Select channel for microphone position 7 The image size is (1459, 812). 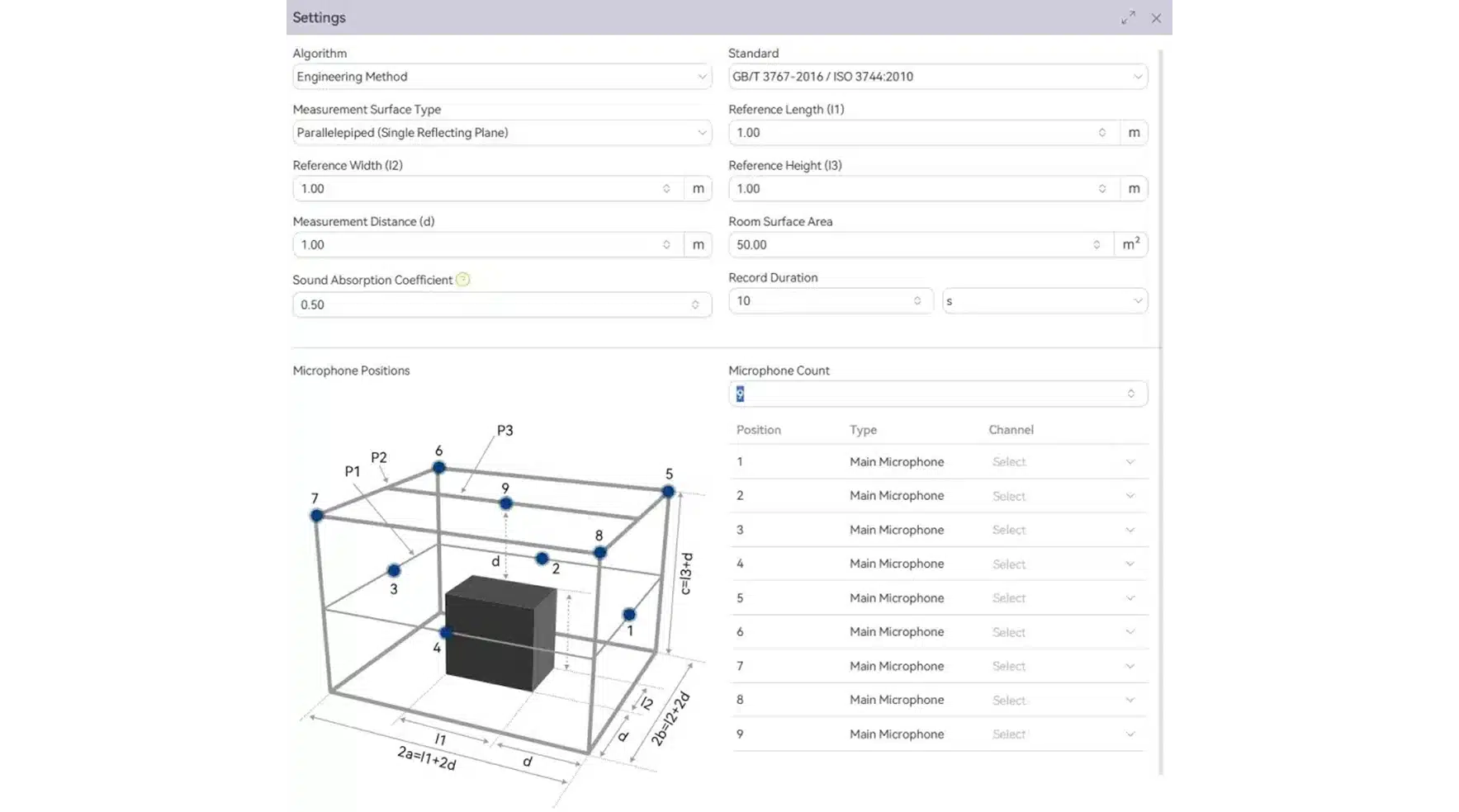tap(1063, 666)
